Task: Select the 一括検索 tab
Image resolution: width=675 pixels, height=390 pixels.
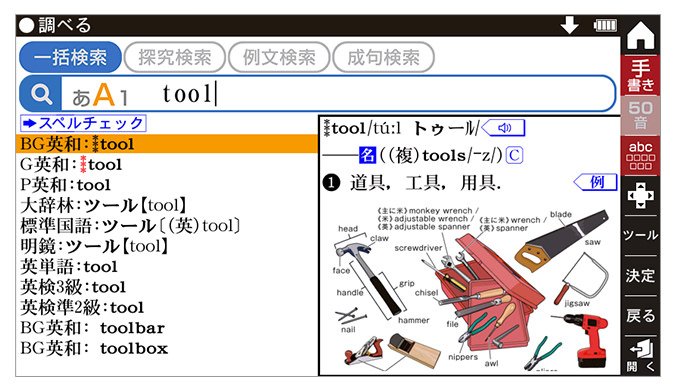Action: pyautogui.click(x=70, y=57)
